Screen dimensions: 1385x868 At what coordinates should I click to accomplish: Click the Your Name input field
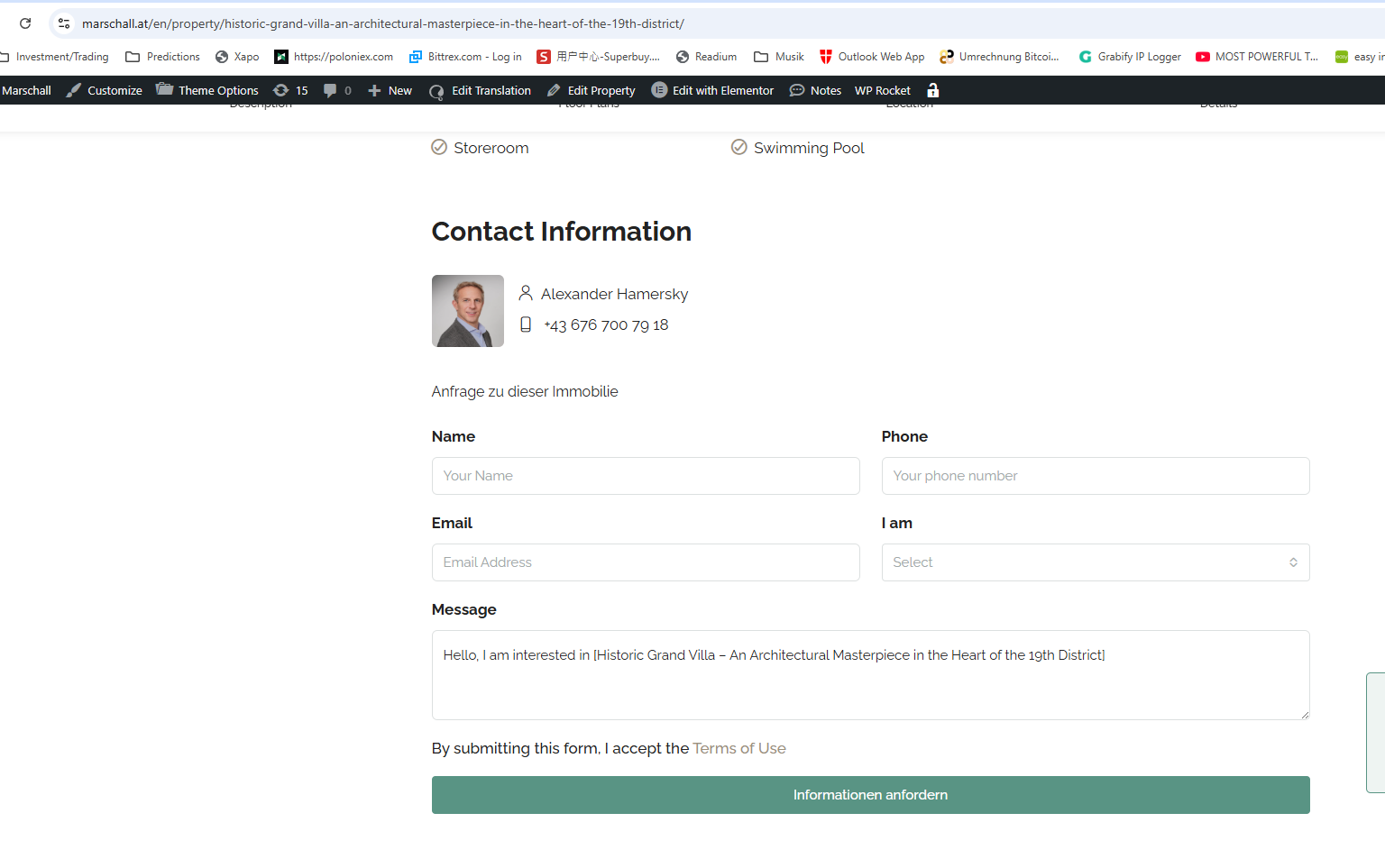coord(645,476)
